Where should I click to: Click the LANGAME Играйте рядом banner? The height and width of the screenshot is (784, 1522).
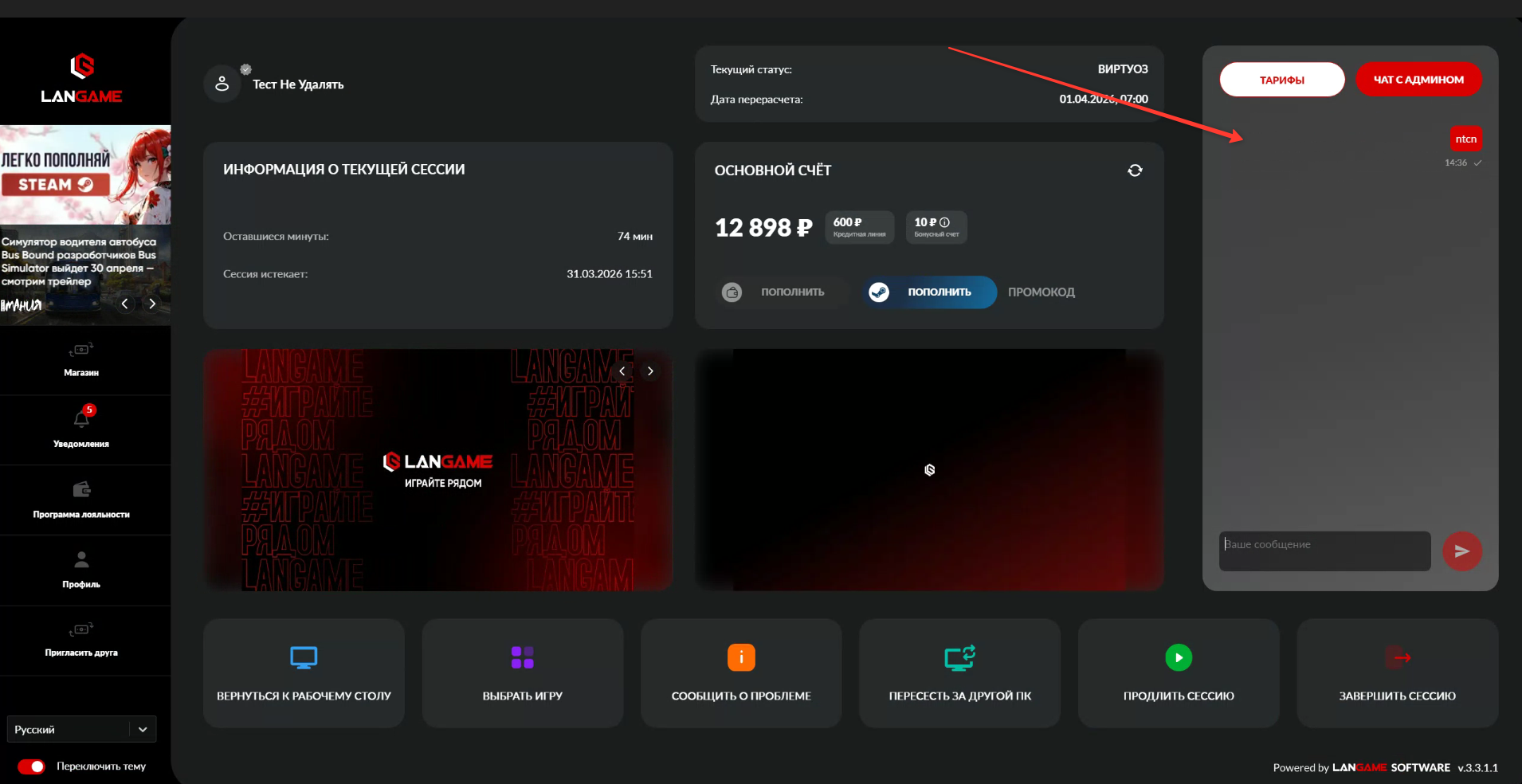point(438,470)
